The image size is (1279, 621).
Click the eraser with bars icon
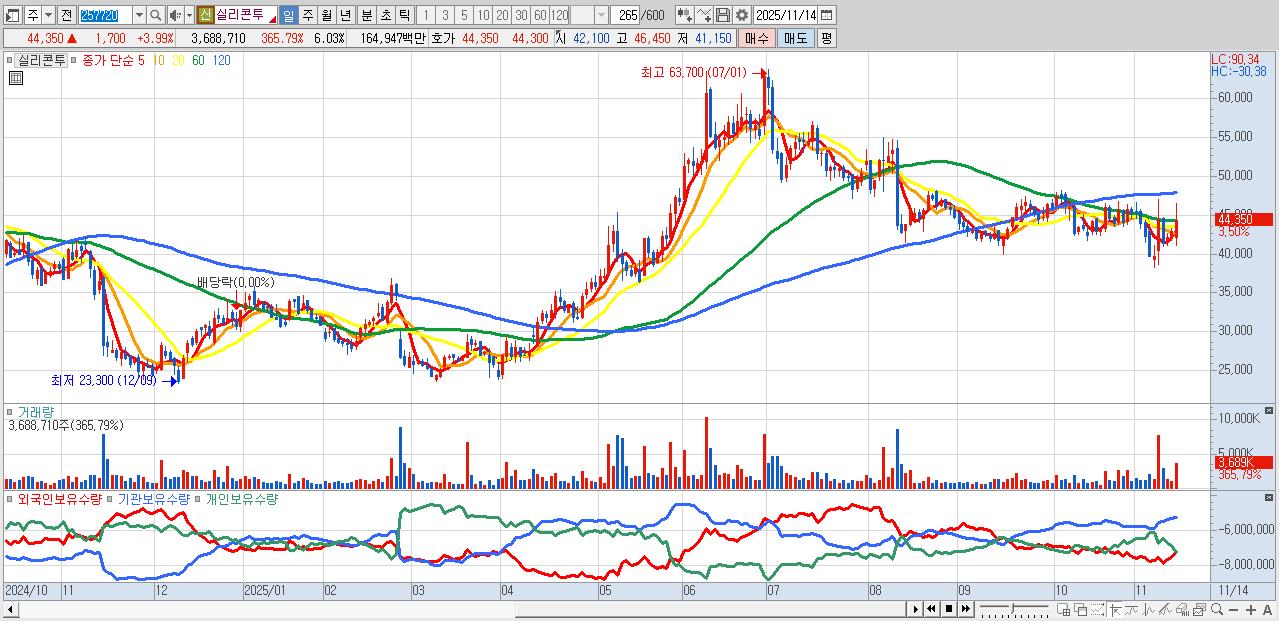click(x=1183, y=610)
